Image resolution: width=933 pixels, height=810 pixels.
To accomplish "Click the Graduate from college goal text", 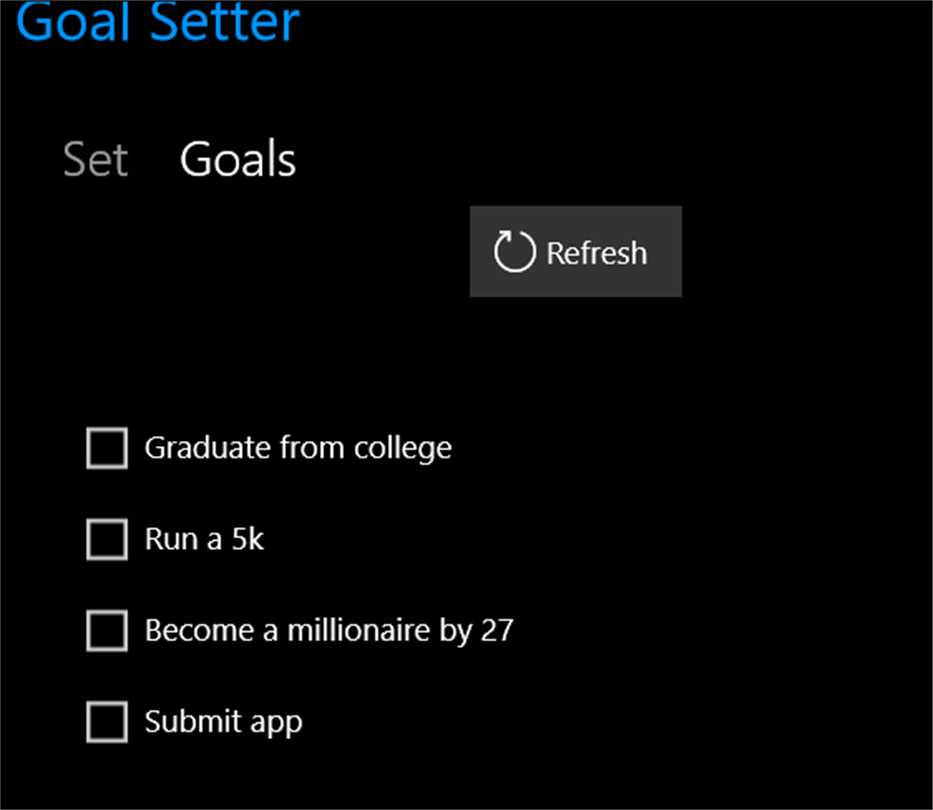I will click(x=298, y=448).
